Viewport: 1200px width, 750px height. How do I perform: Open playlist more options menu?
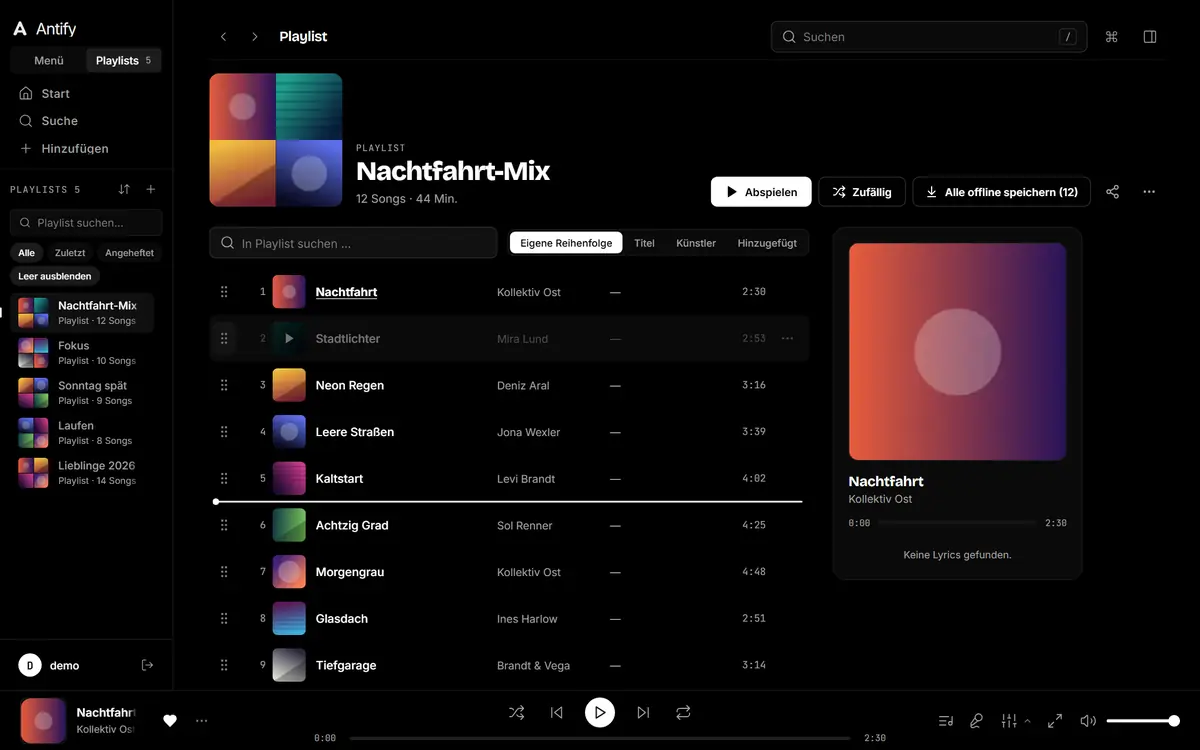coord(1149,192)
